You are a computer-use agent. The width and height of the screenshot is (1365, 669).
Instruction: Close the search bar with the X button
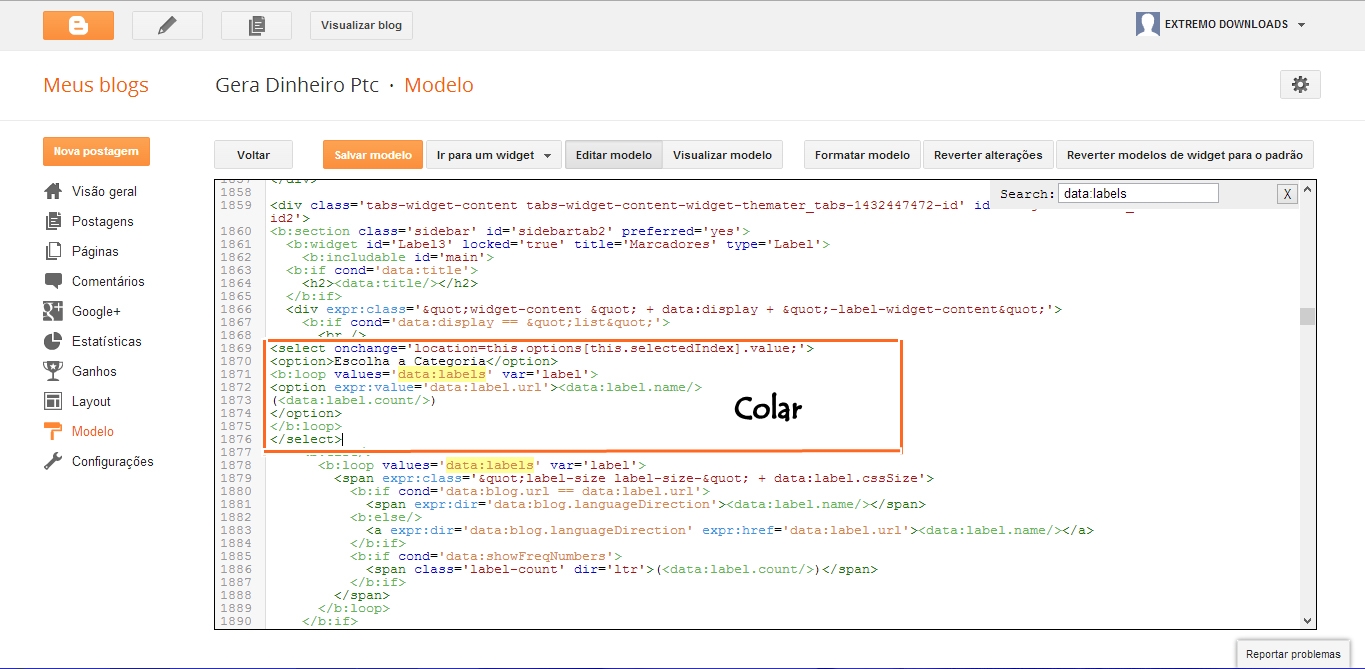(x=1286, y=193)
